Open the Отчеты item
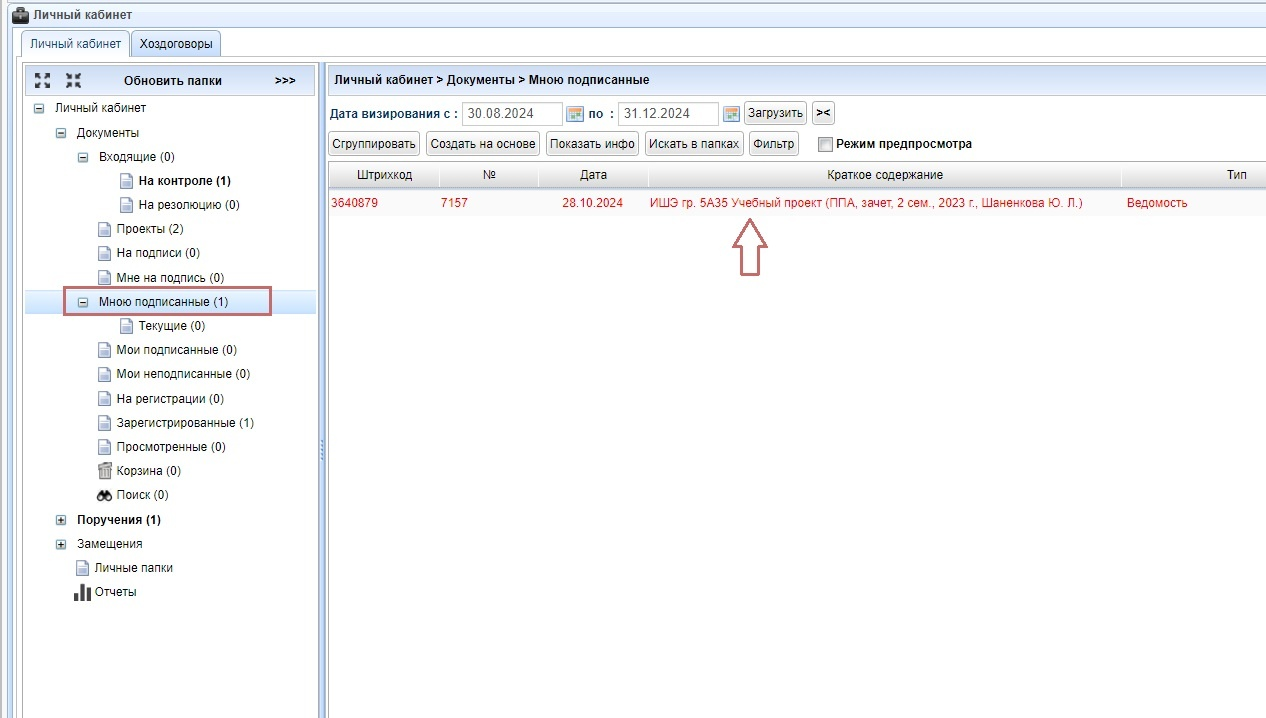Viewport: 1266px width, 718px height. [x=116, y=592]
